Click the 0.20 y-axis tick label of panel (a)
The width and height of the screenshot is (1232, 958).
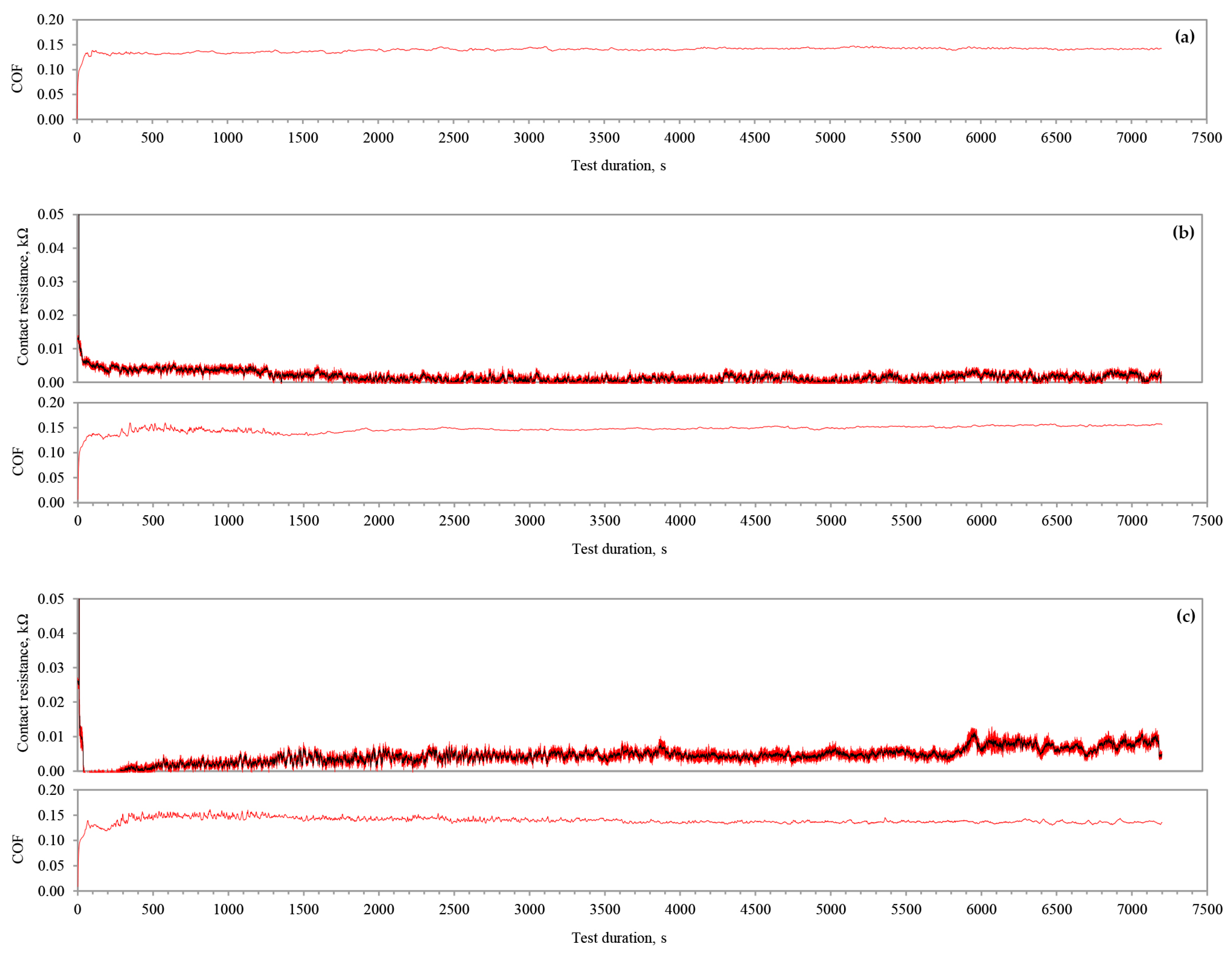[x=50, y=20]
